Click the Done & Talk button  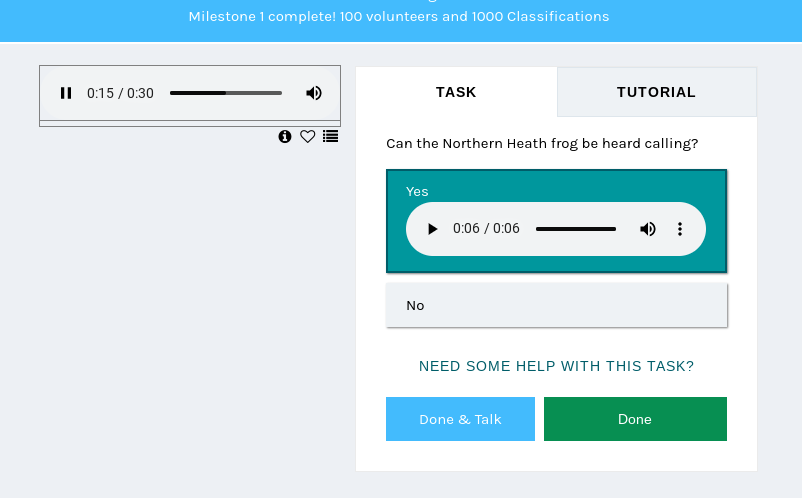(460, 419)
